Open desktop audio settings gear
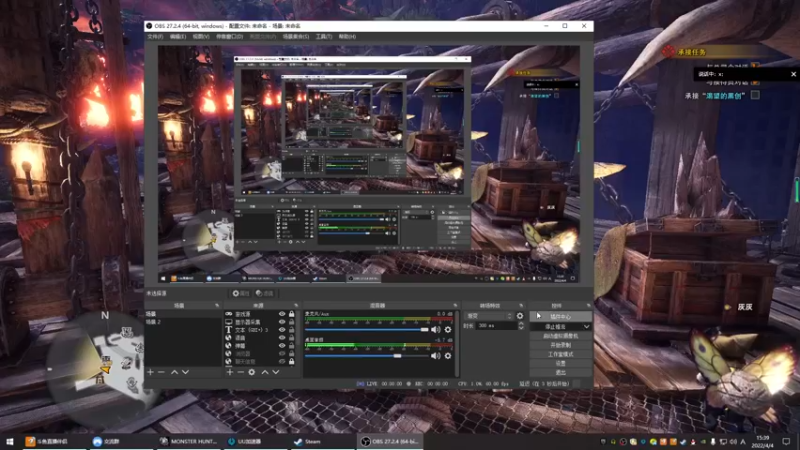The height and width of the screenshot is (450, 800). (x=448, y=356)
